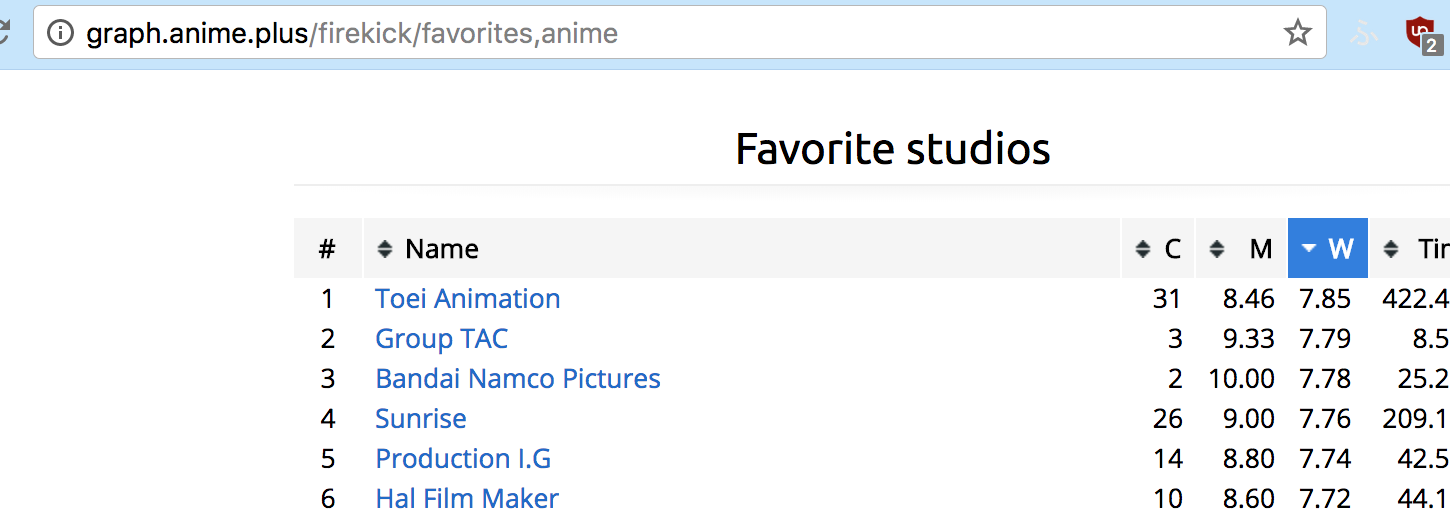
Task: Click the Favorite studios heading
Action: [x=892, y=149]
